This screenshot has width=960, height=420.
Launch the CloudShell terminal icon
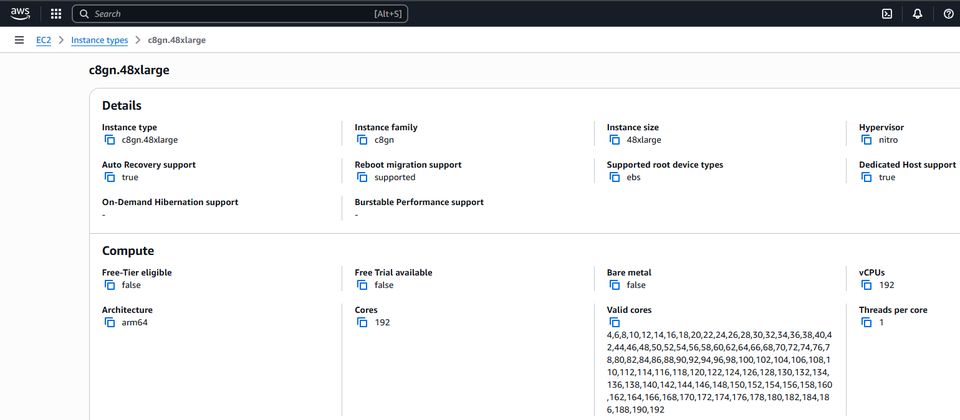pos(887,13)
